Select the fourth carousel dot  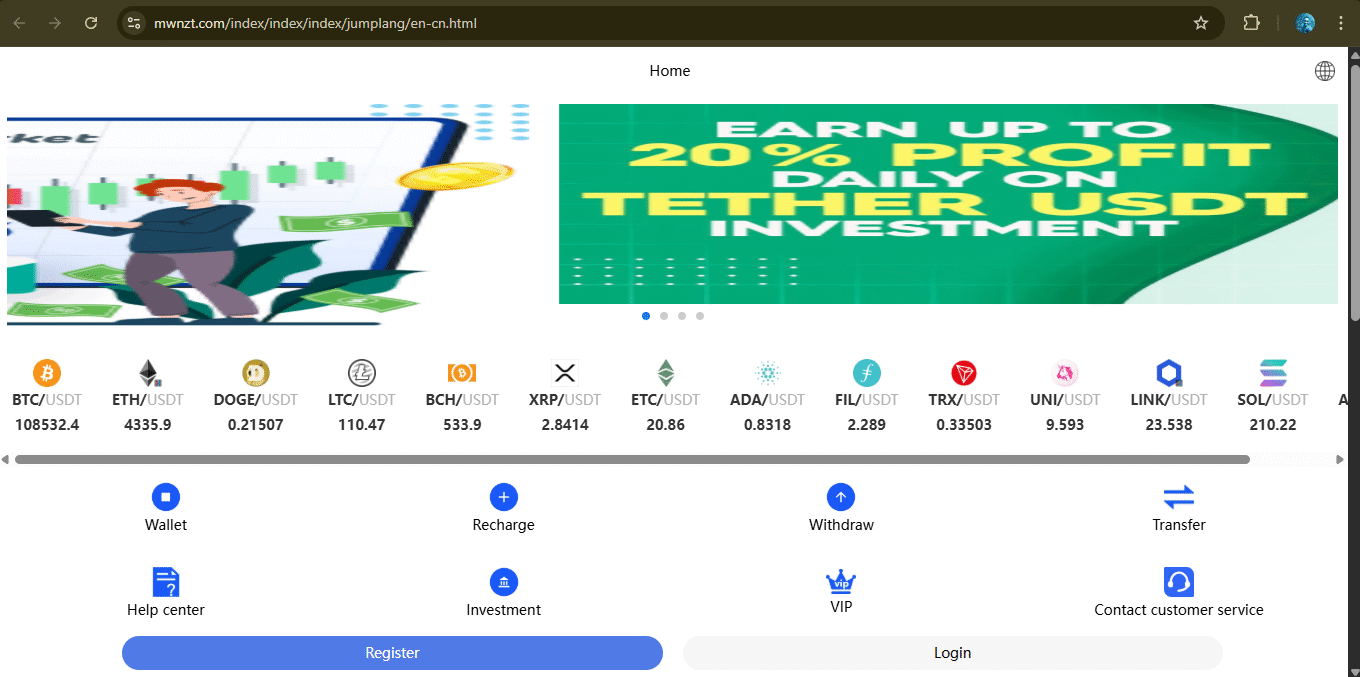pos(700,316)
